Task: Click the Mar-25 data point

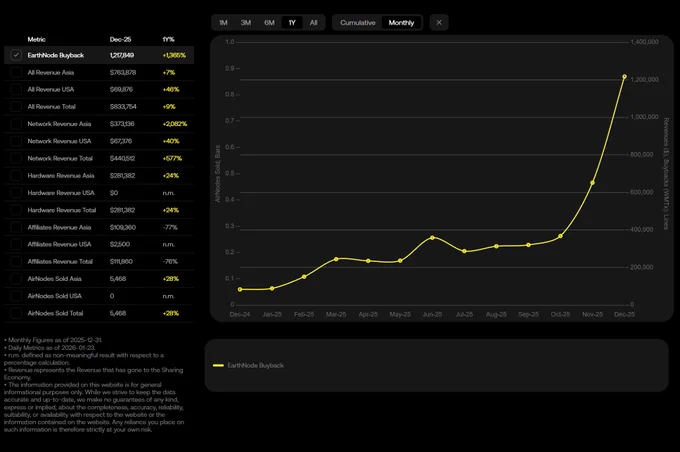Action: [x=336, y=259]
